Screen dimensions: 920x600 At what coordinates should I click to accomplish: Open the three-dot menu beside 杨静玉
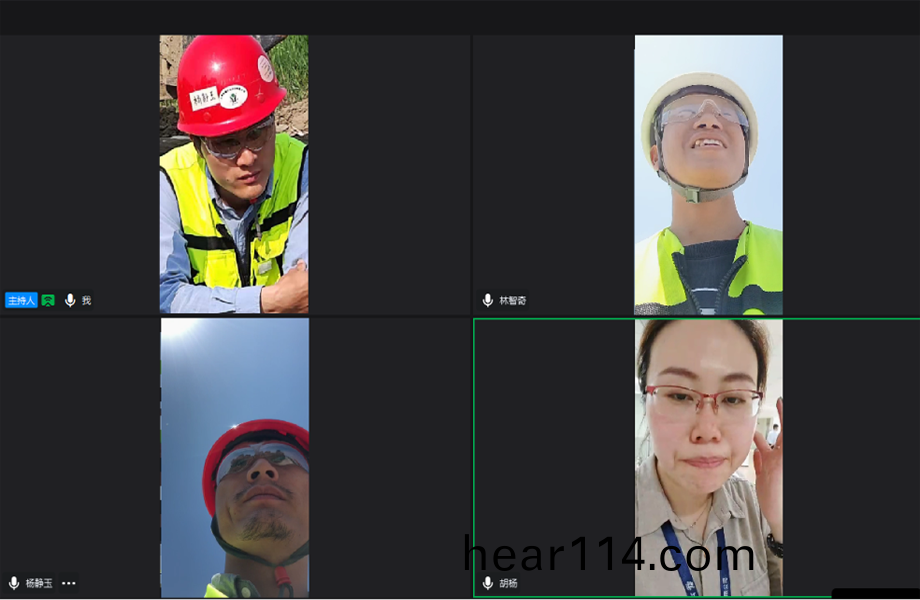tap(69, 582)
